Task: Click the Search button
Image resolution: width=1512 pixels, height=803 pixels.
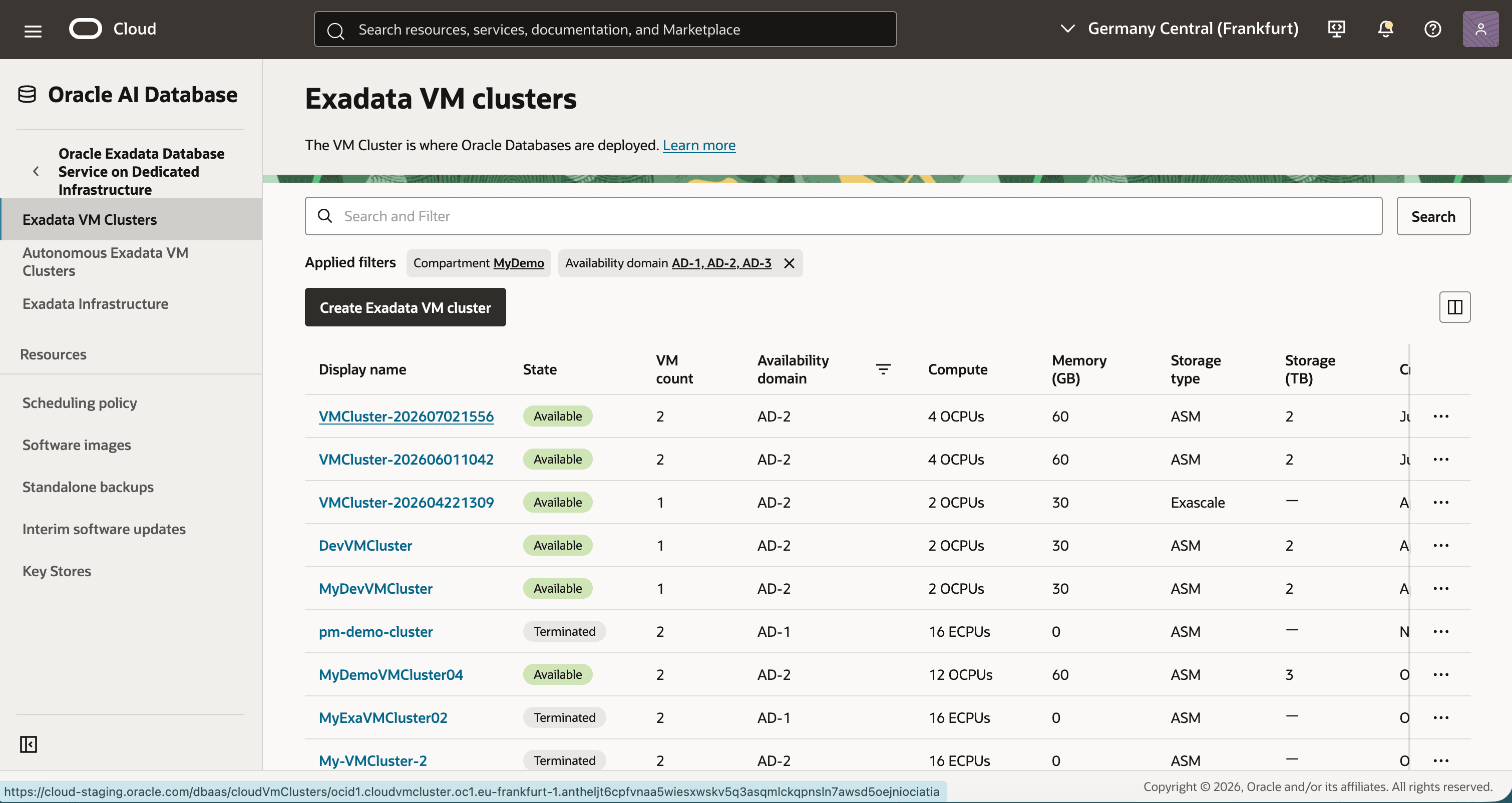Action: pyautogui.click(x=1433, y=216)
